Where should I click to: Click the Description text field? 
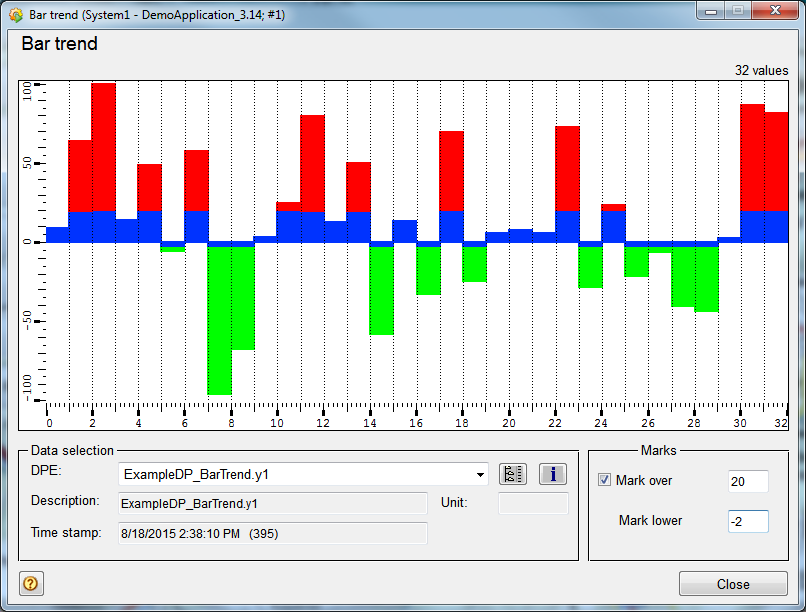[x=272, y=504]
